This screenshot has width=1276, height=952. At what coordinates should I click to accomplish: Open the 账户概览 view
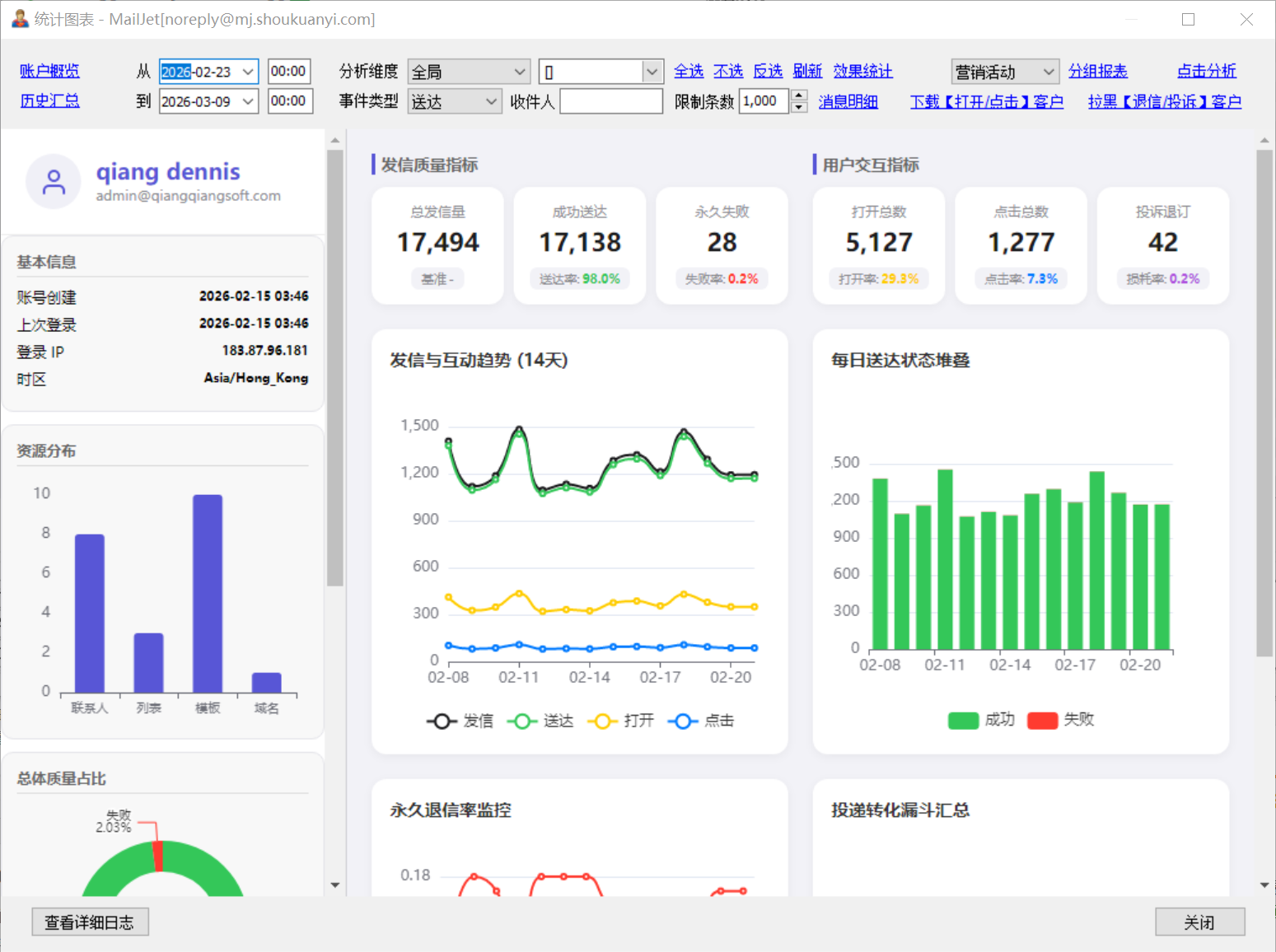tap(49, 72)
